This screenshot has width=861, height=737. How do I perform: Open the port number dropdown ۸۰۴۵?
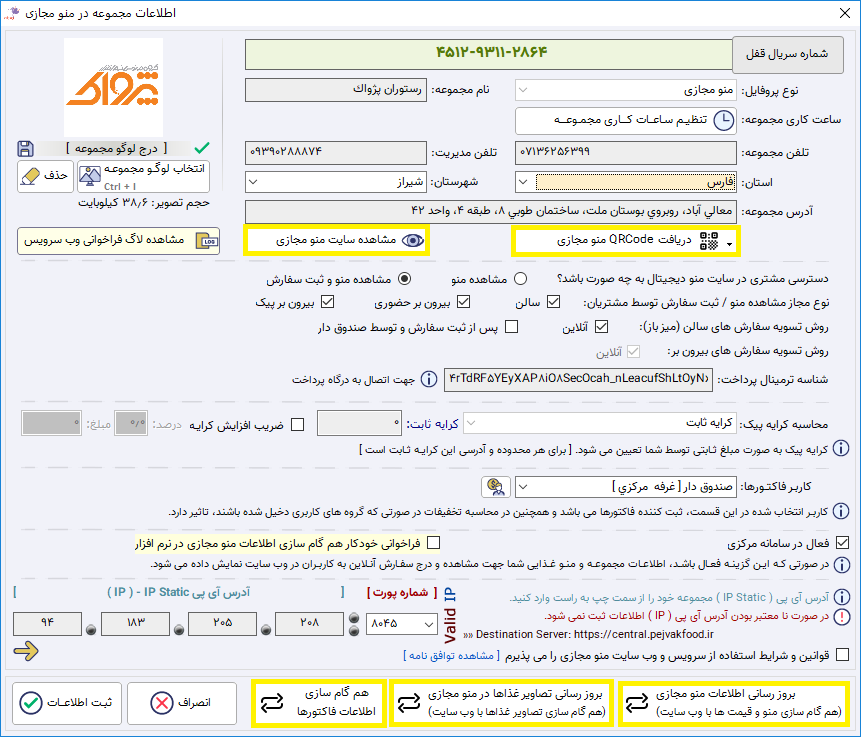(401, 624)
